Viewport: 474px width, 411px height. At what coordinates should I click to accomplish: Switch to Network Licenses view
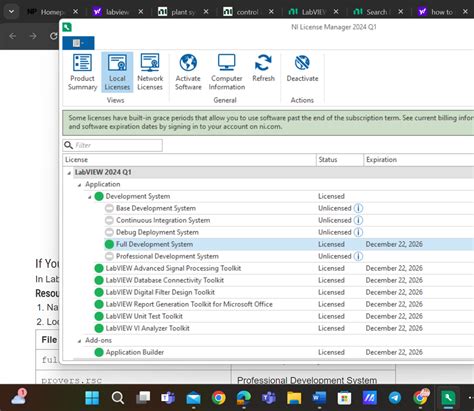pyautogui.click(x=150, y=72)
